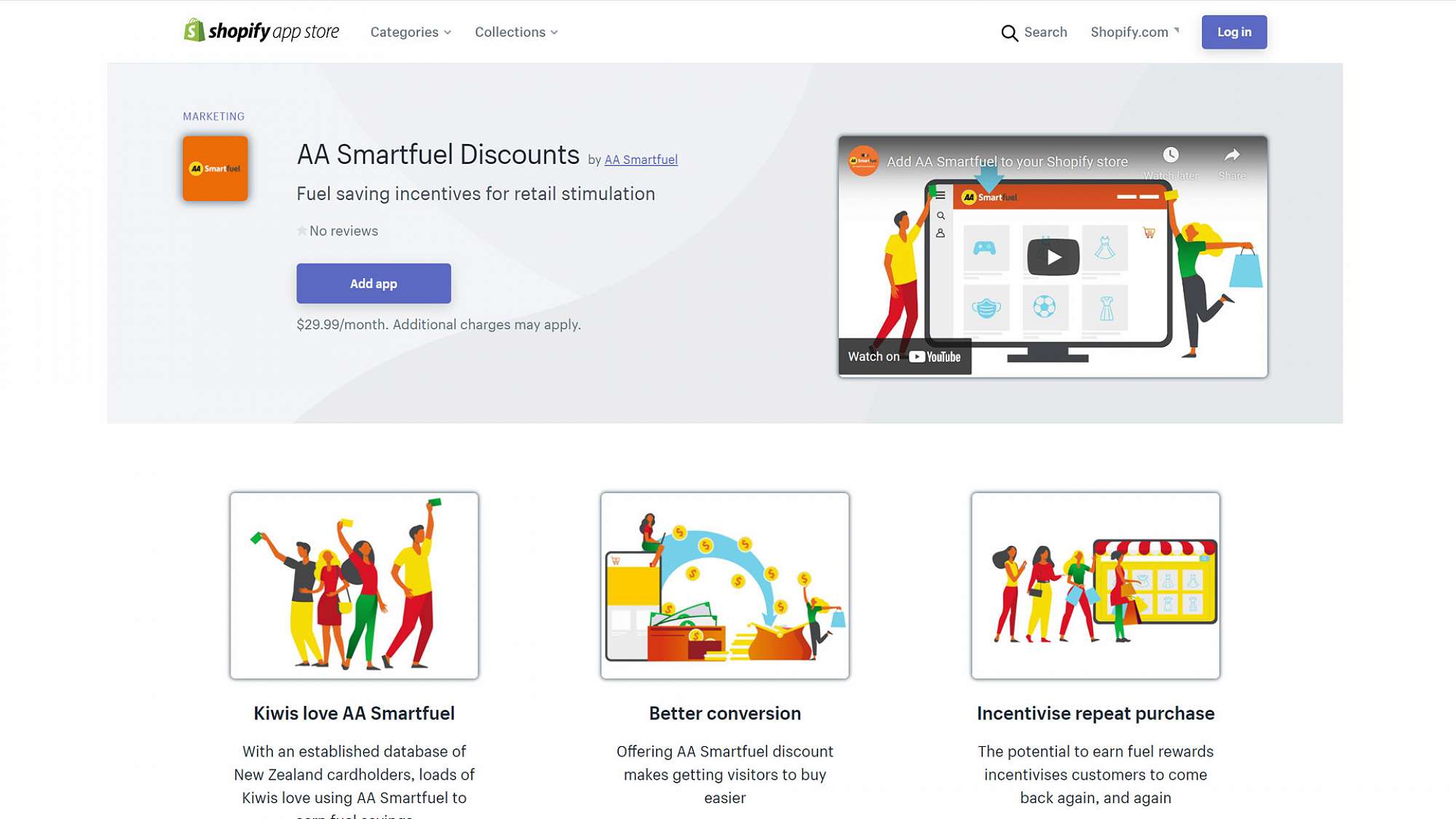Open the AA Smartfuel orange app icon
The width and height of the screenshot is (1456, 819).
pos(215,168)
